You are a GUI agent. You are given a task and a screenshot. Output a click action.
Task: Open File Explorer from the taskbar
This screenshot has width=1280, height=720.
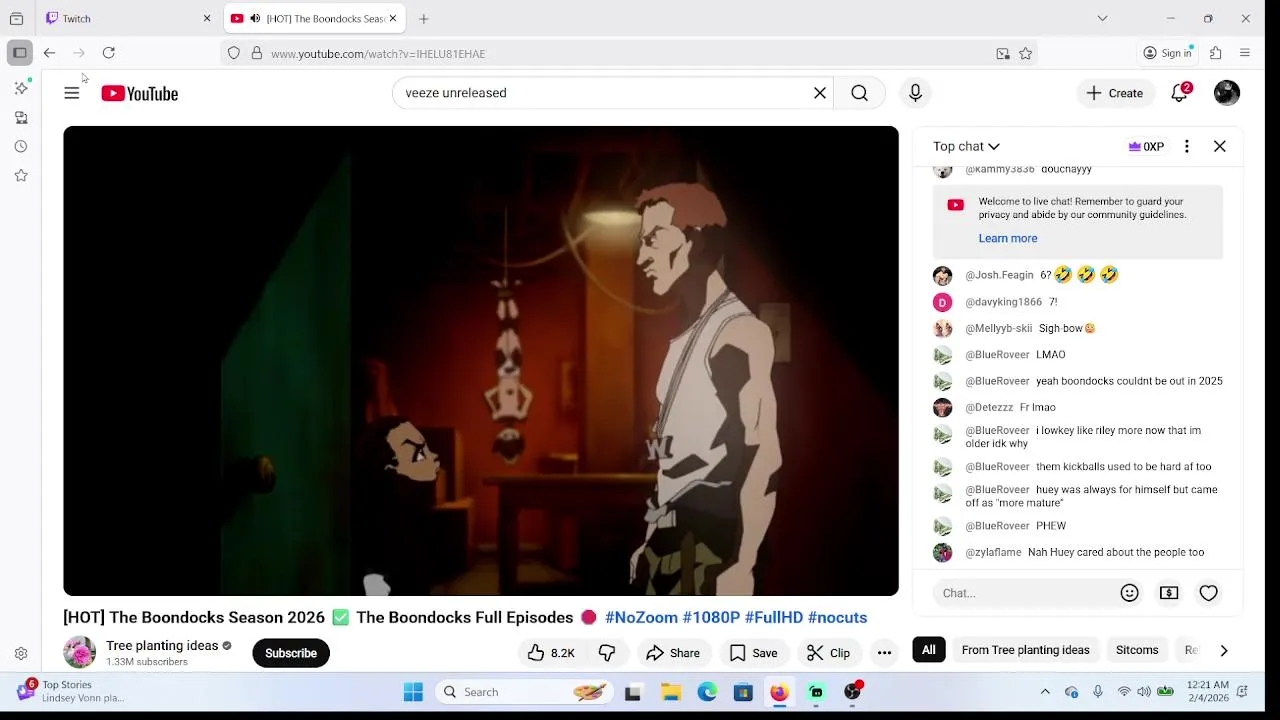coord(671,692)
